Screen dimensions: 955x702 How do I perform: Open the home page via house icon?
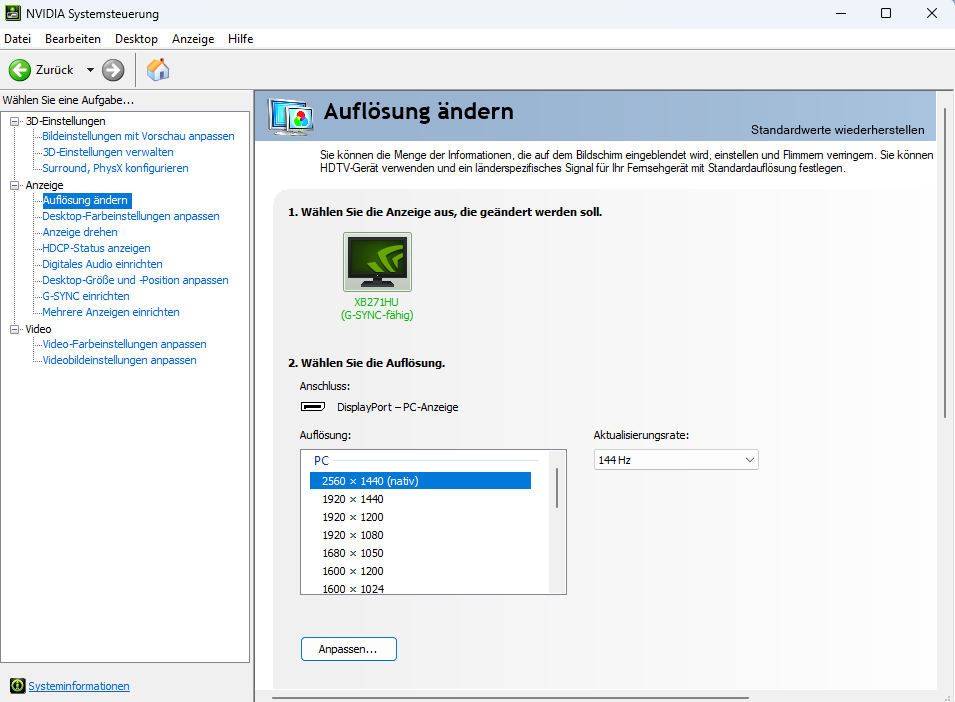(x=158, y=70)
